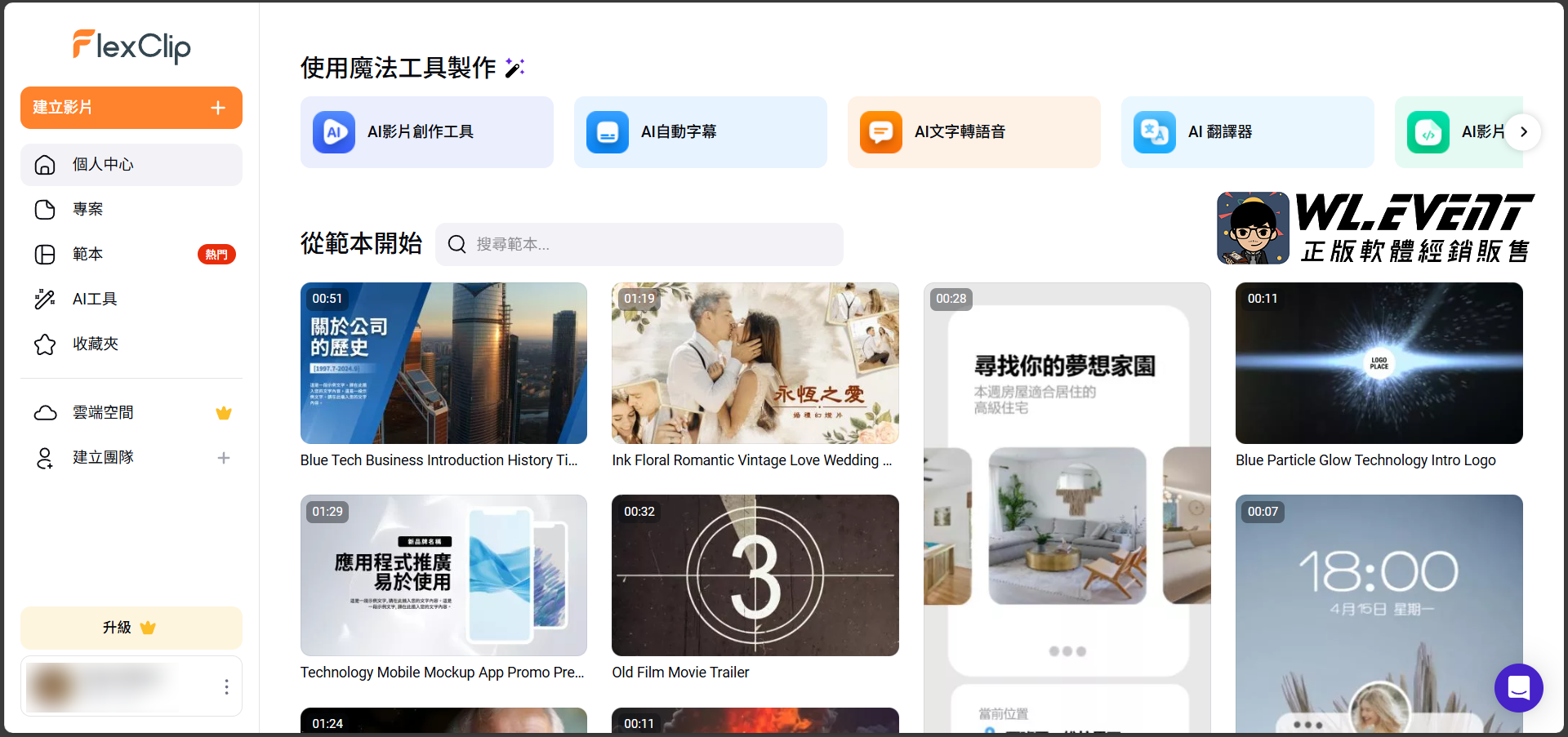Open AI工具 in the sidebar
Viewport: 1568px width, 737px height.
[x=131, y=300]
